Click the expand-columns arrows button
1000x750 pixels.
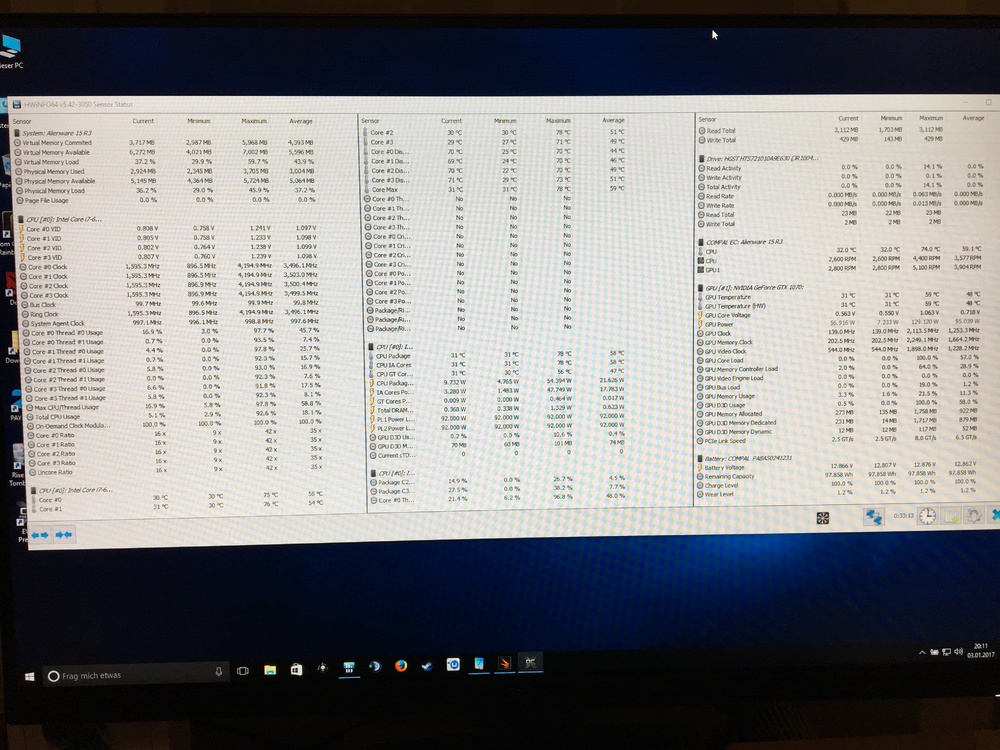point(39,535)
